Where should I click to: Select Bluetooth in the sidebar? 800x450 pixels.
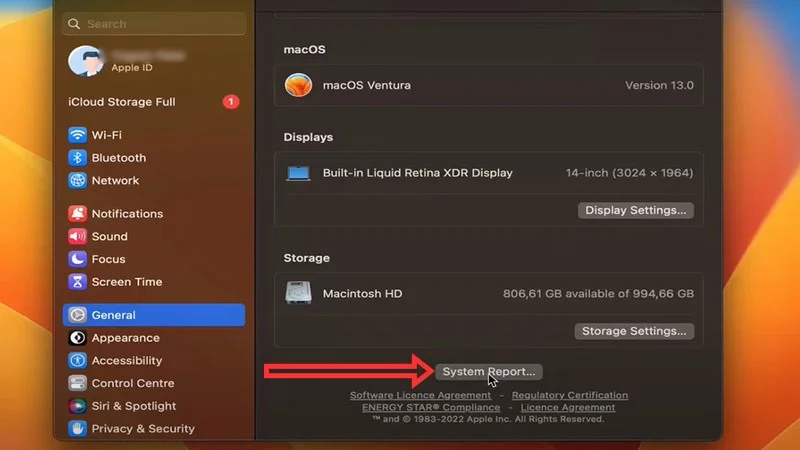click(119, 158)
